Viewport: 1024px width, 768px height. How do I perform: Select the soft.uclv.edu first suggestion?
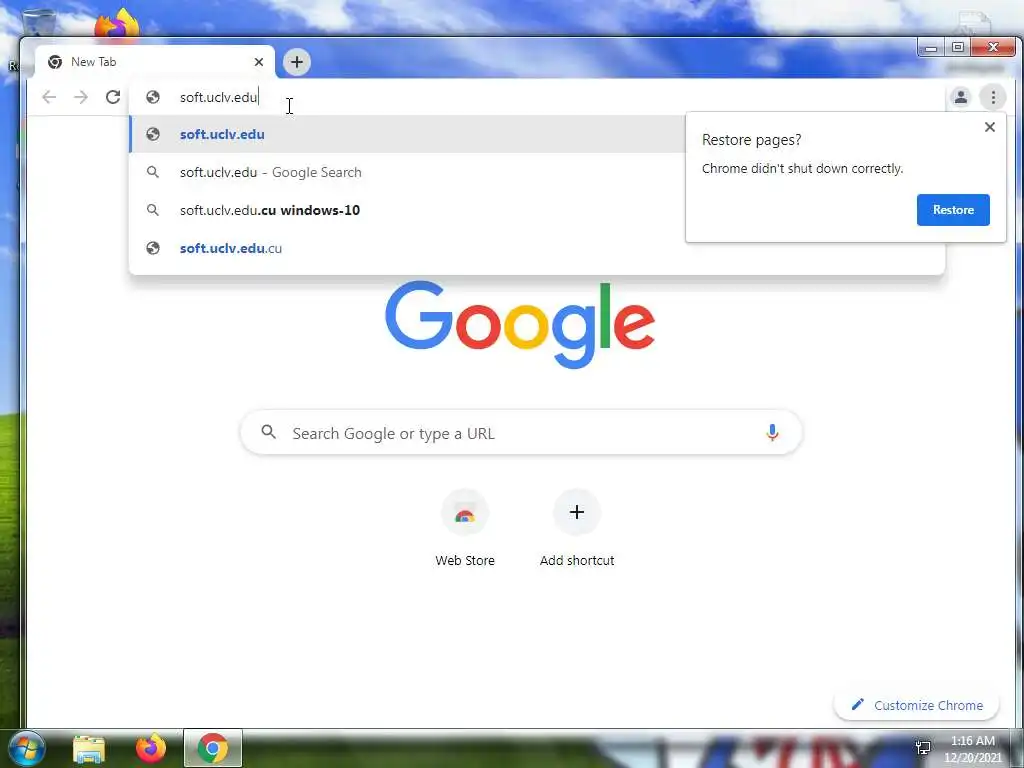coord(408,135)
